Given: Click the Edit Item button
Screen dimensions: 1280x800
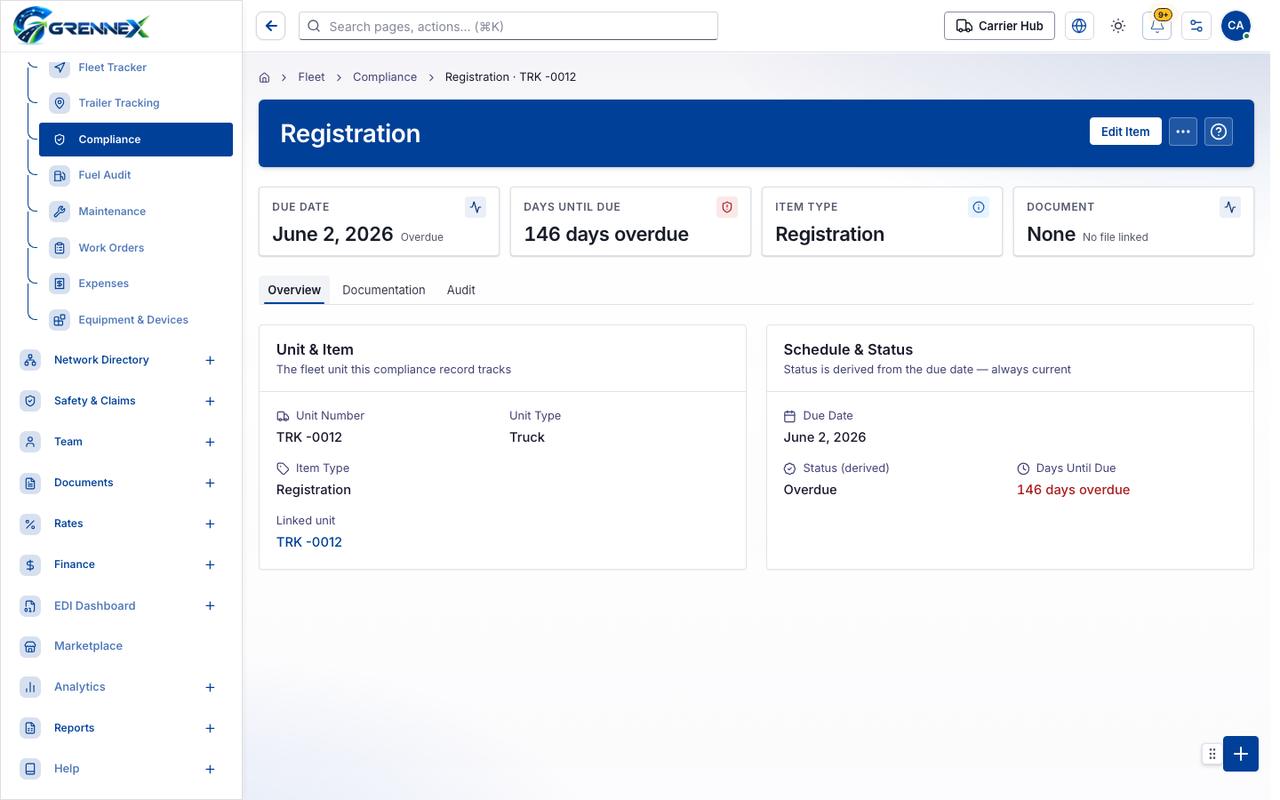Looking at the screenshot, I should point(1125,132).
